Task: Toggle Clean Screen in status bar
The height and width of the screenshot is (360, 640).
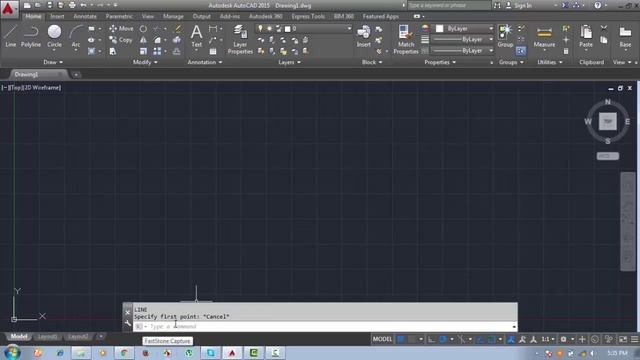Action: pyautogui.click(x=623, y=339)
